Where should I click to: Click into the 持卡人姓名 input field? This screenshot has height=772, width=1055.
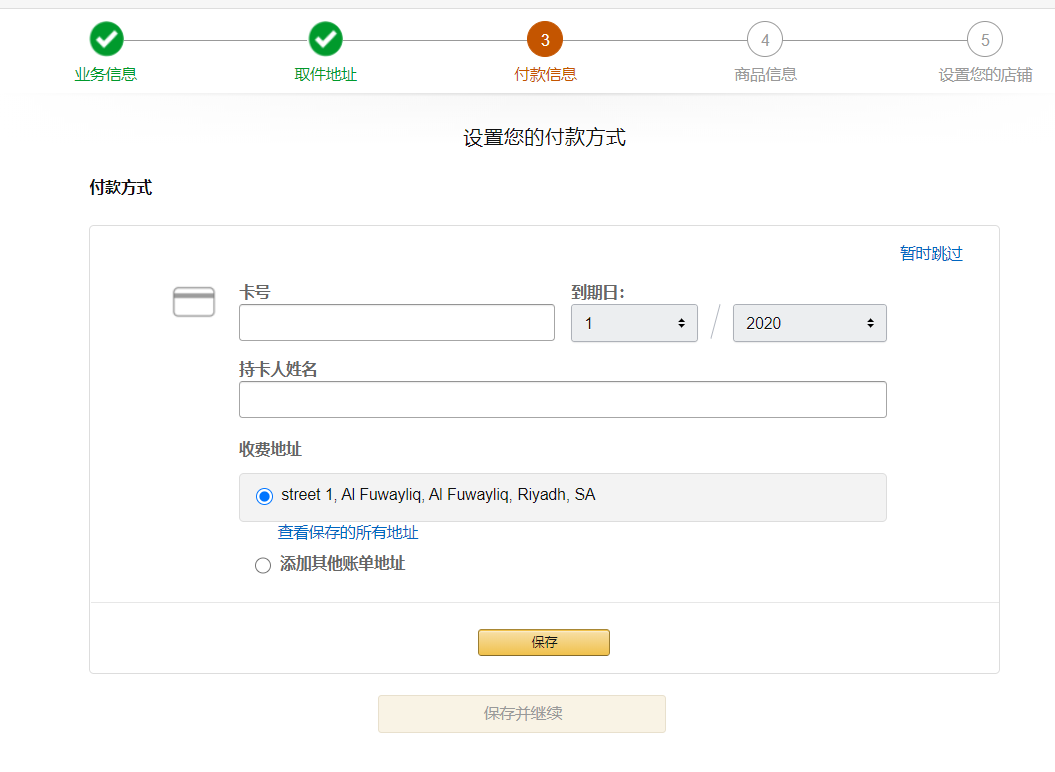tap(562, 400)
